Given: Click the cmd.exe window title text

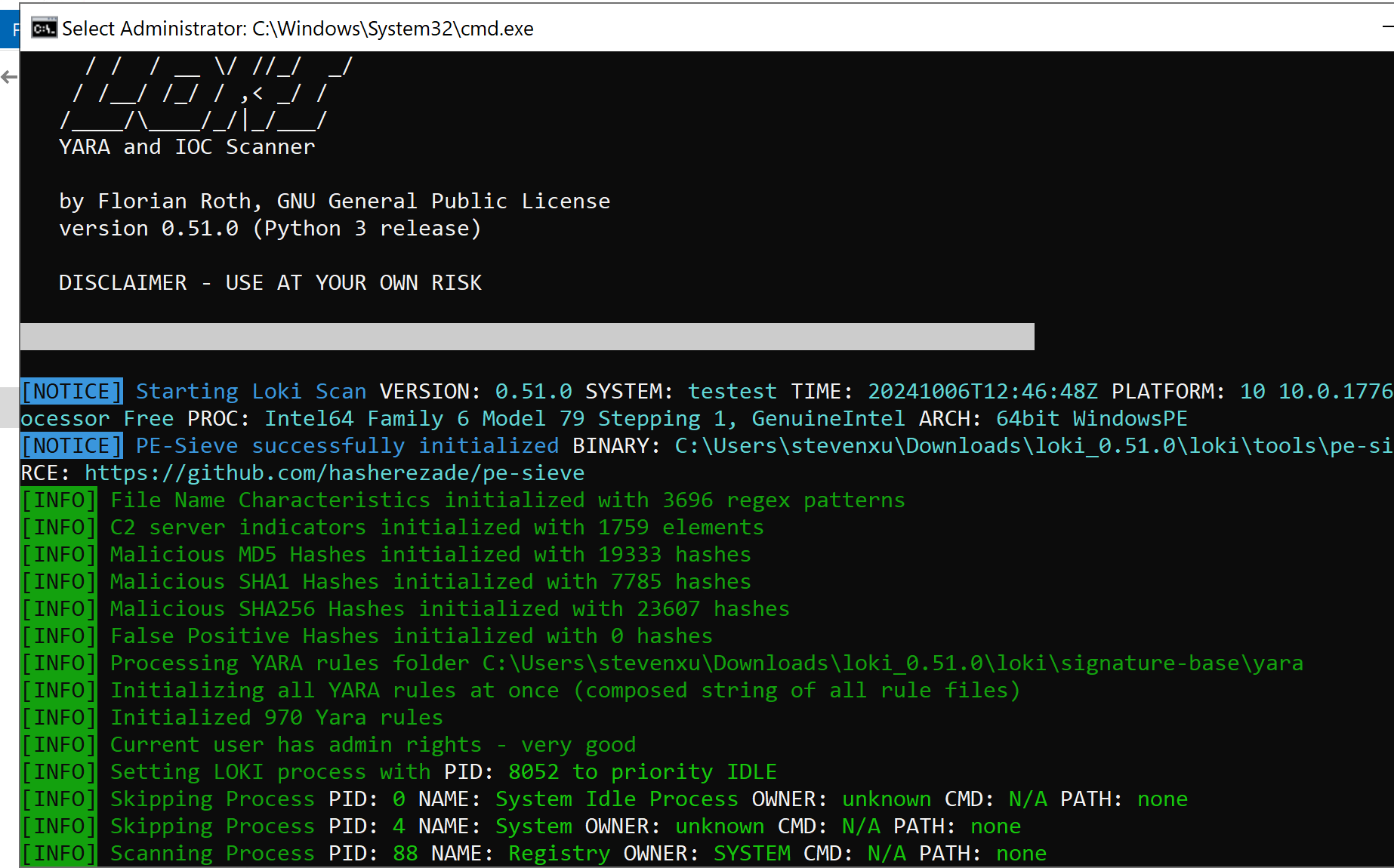Looking at the screenshot, I should 298,29.
